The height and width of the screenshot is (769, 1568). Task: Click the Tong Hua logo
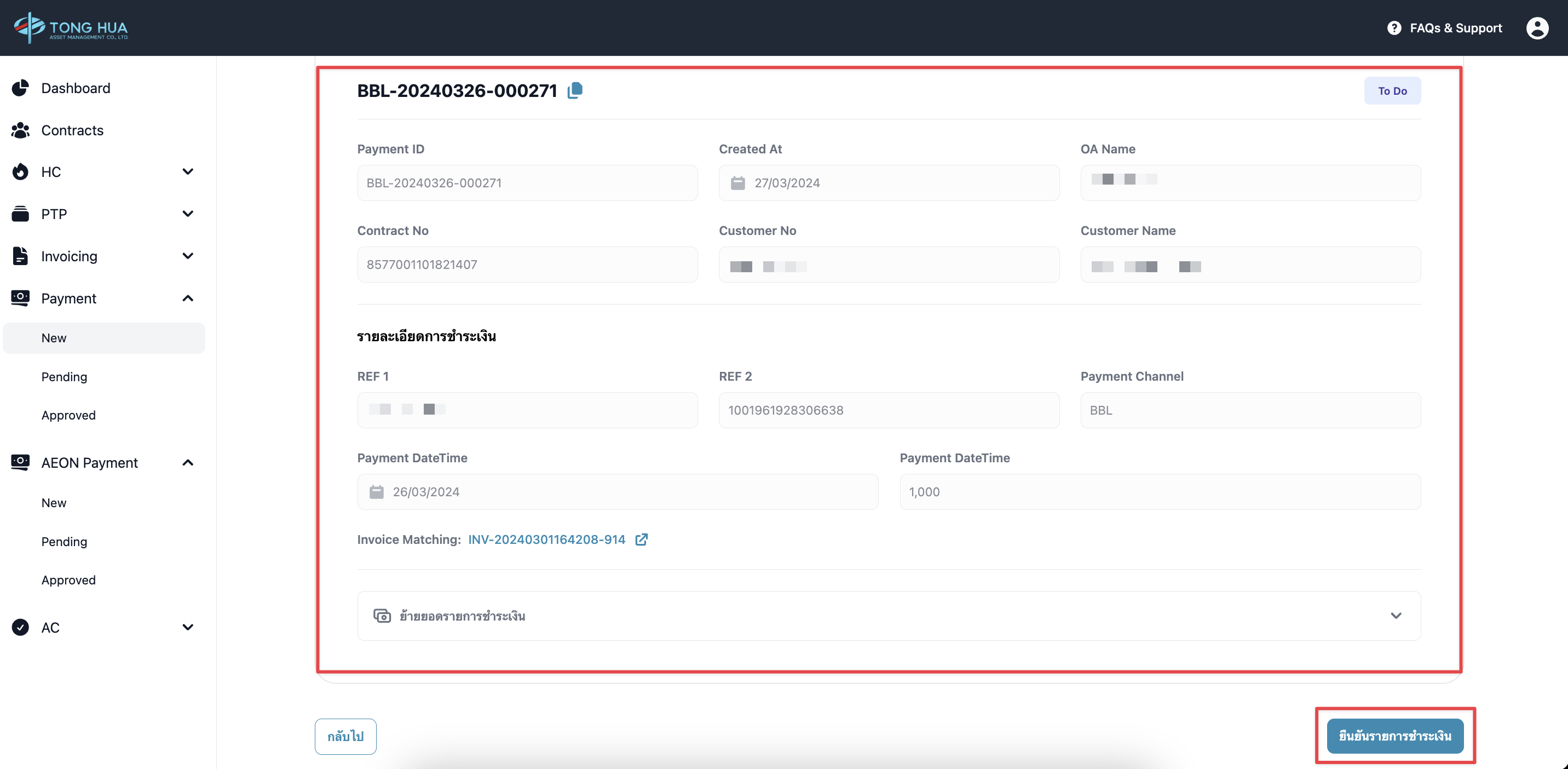71,28
